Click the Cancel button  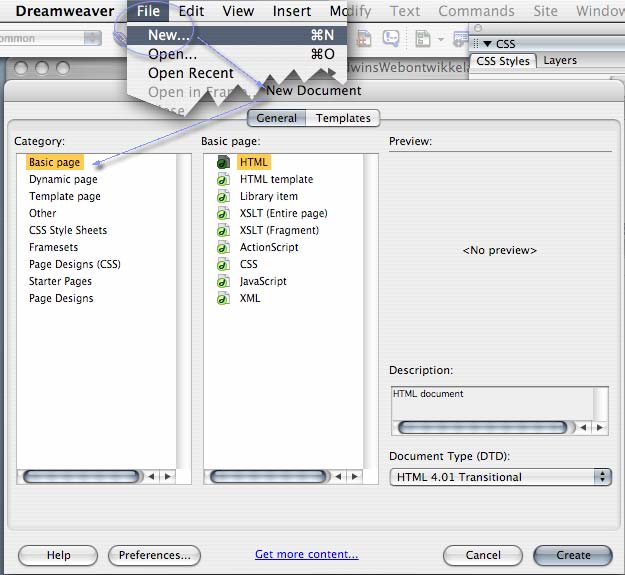point(483,555)
